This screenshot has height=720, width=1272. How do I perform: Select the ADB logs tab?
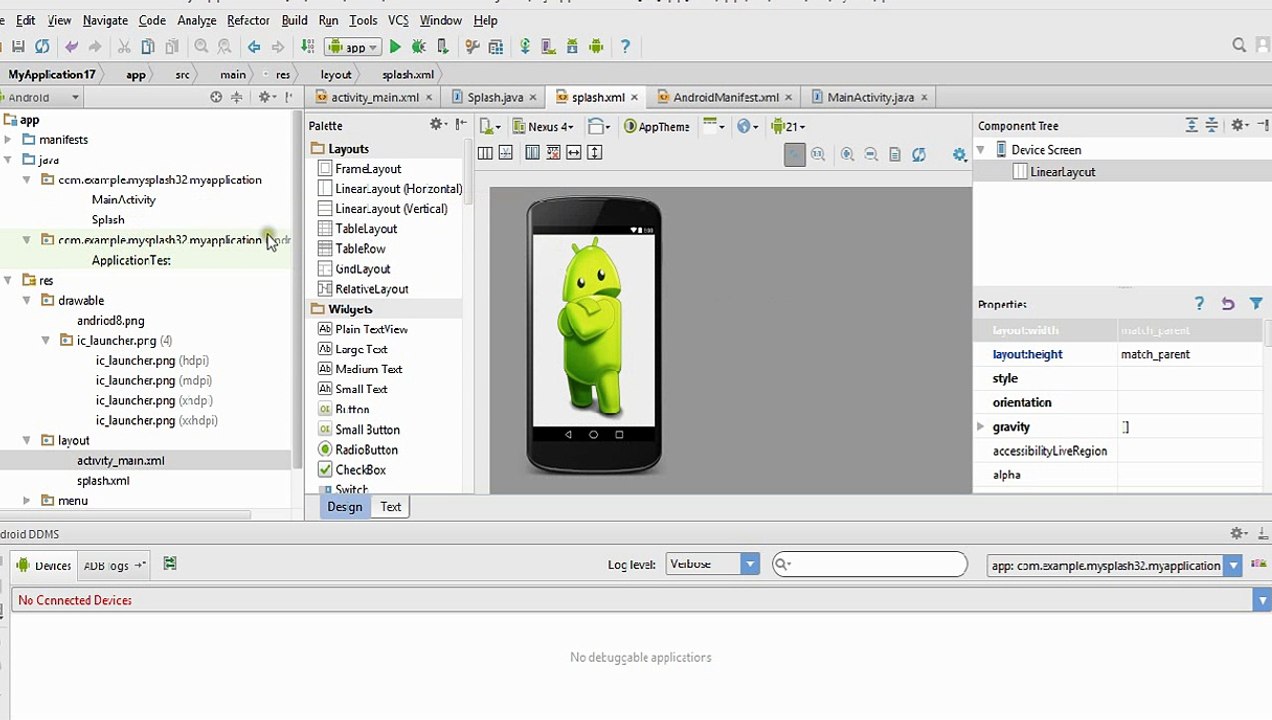tap(113, 565)
